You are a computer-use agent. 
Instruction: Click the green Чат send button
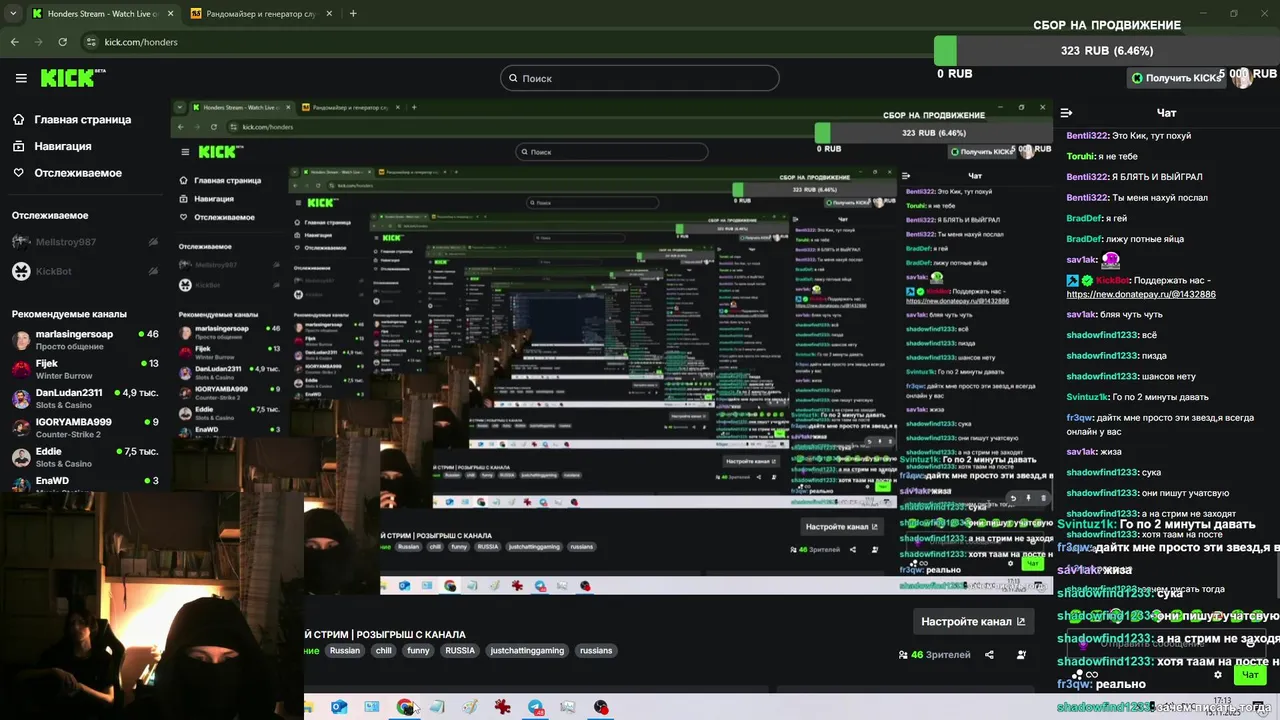(1250, 675)
